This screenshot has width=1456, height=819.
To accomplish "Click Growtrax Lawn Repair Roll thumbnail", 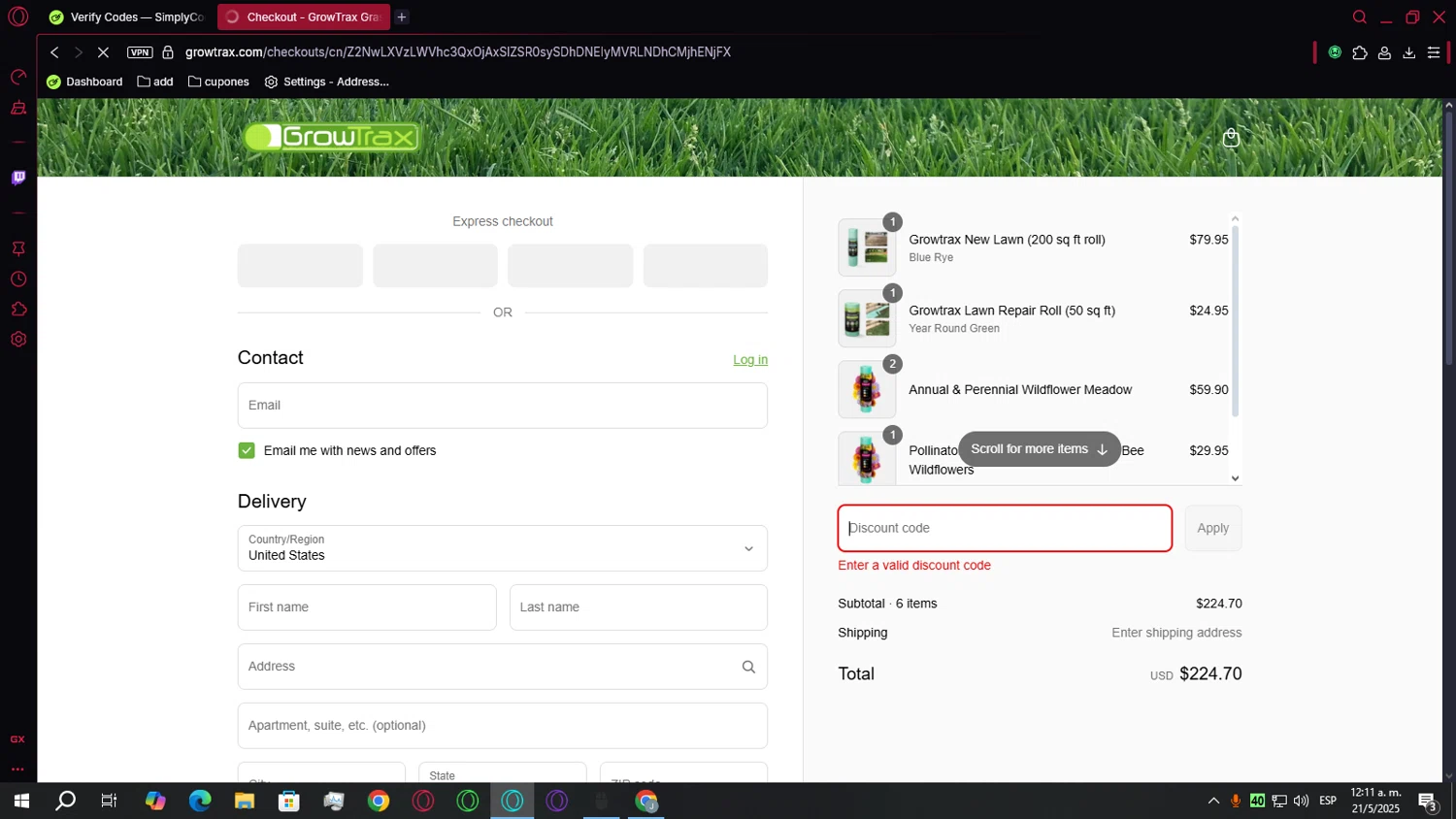I will (x=867, y=318).
